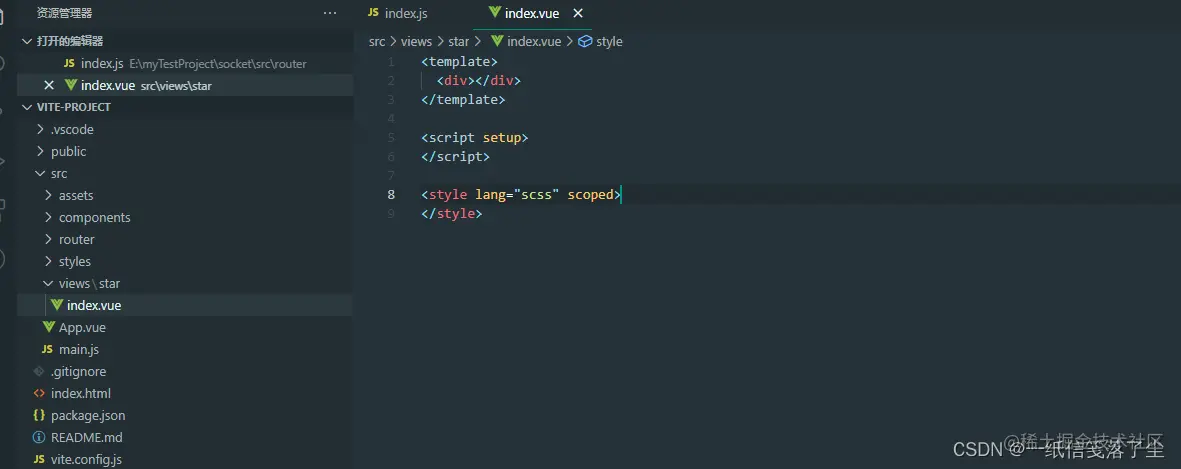Click the JS icon on index.js tab
Screen dimensions: 1181x469
coord(373,14)
